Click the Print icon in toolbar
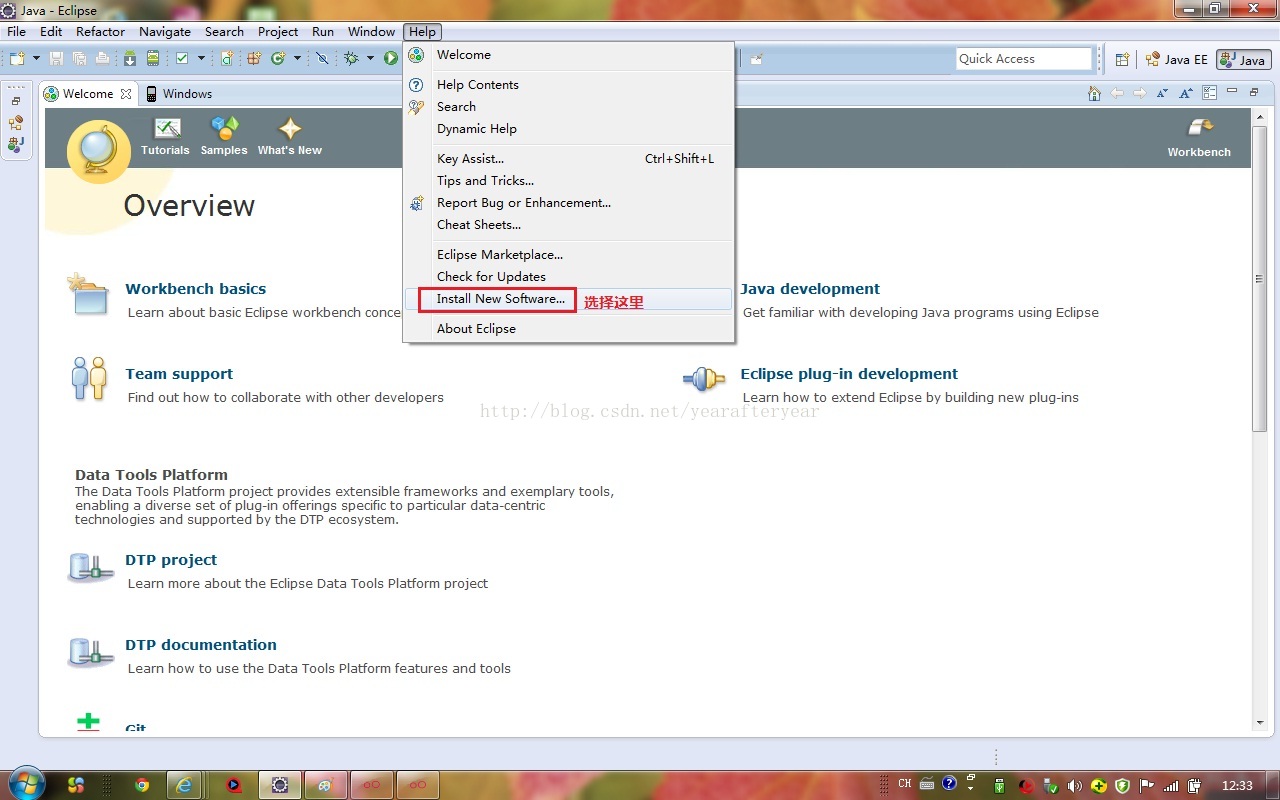Image resolution: width=1280 pixels, height=800 pixels. 102,59
